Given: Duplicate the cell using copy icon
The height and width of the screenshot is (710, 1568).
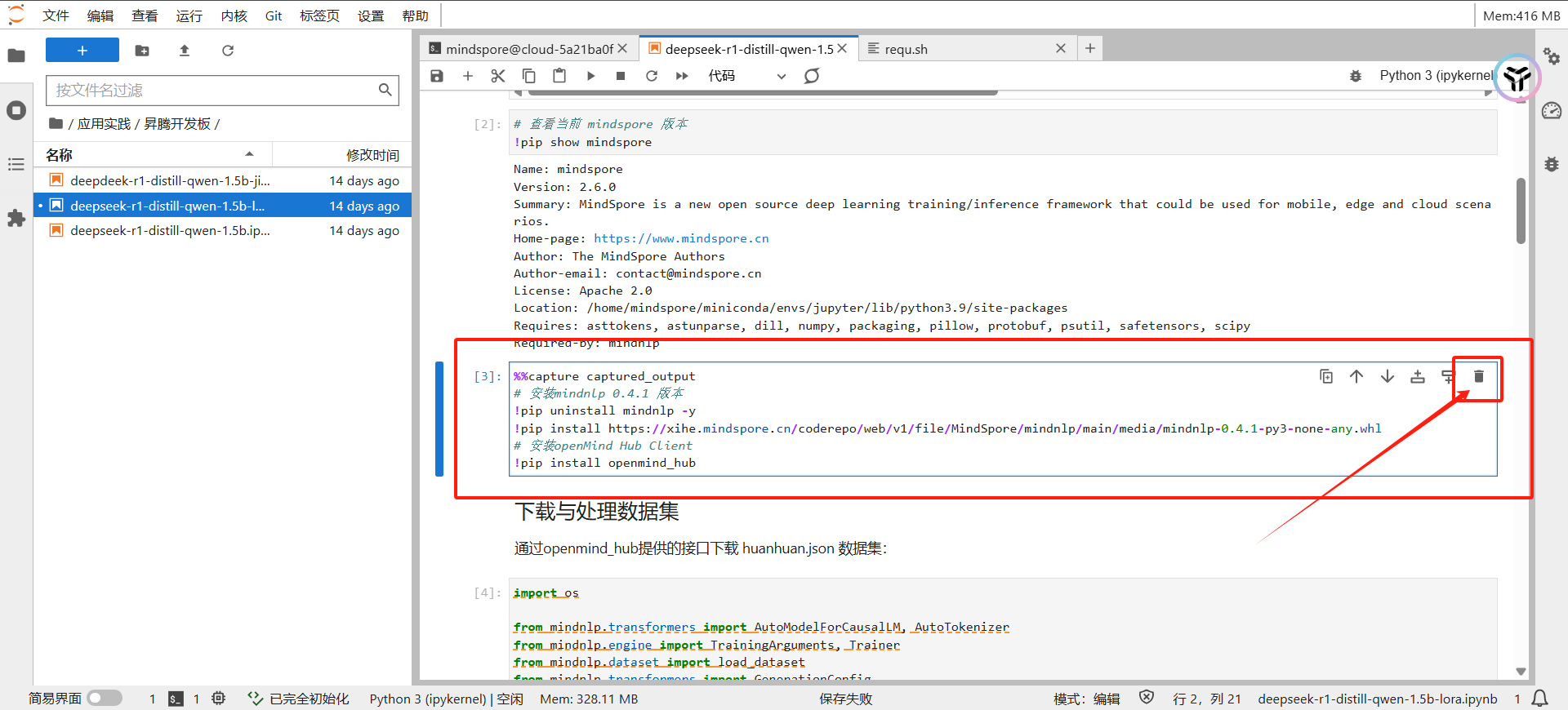Looking at the screenshot, I should pyautogui.click(x=1326, y=376).
